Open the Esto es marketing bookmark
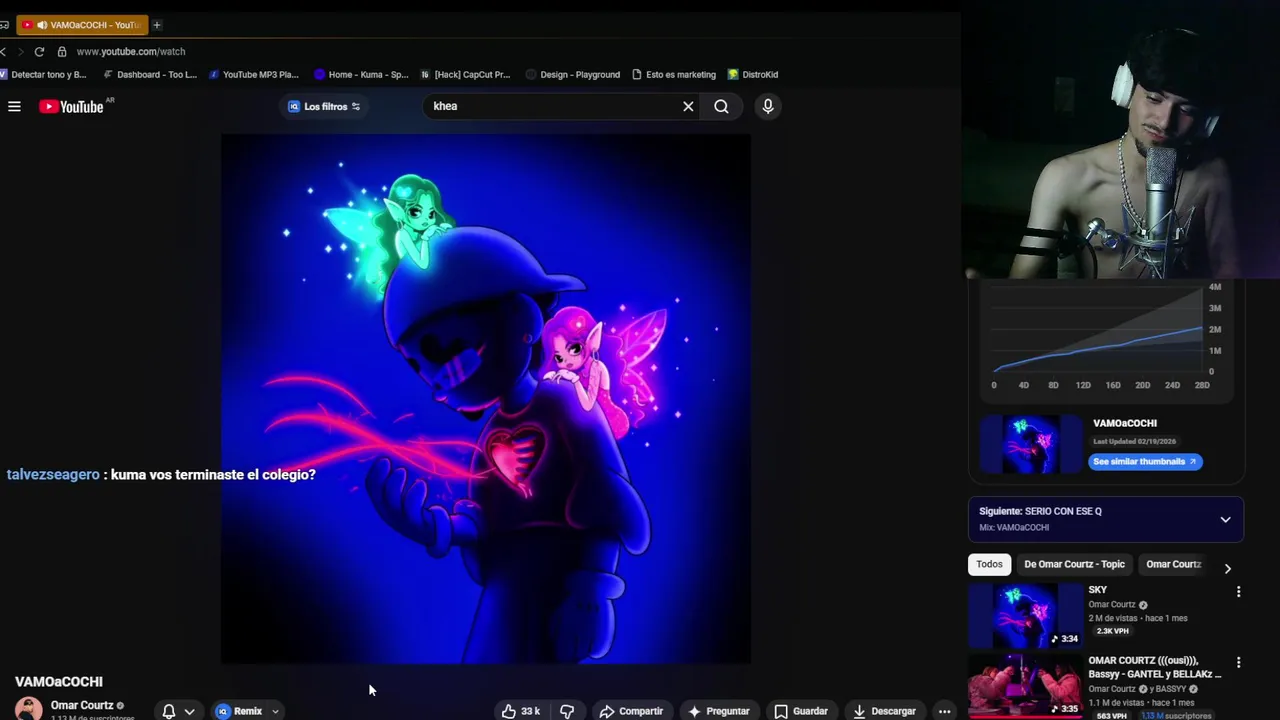Screen dimensions: 1280x720 674,75
